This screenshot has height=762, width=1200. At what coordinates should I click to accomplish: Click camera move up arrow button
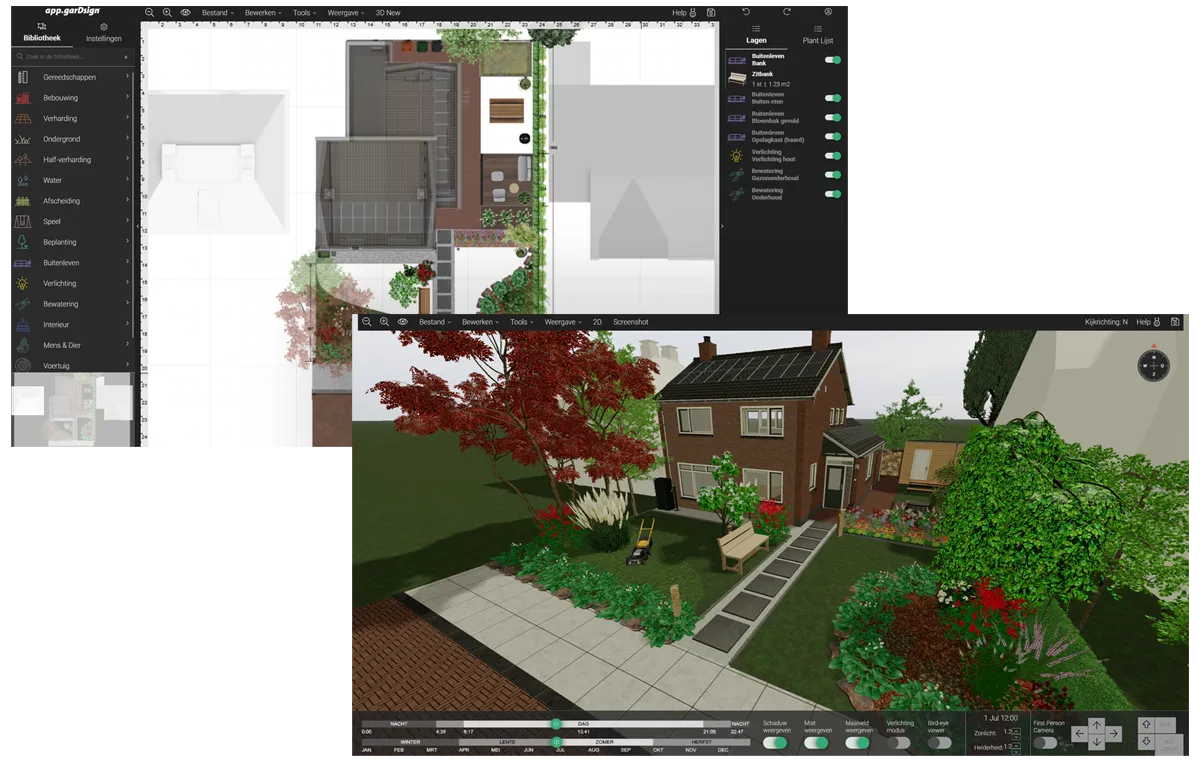1097,726
